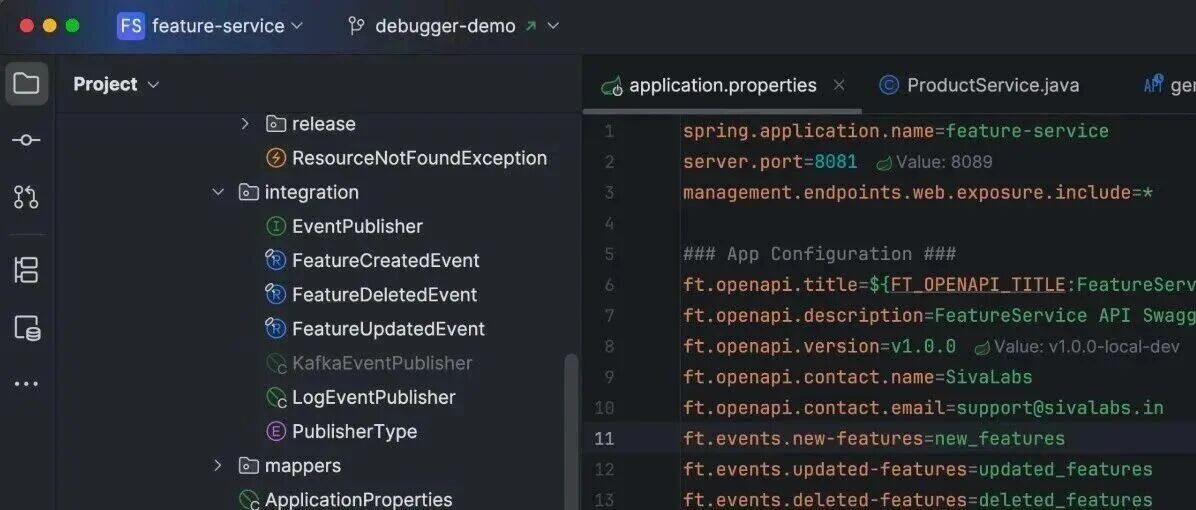1196x510 pixels.
Task: Click the record icon of FeatureUpdatedEvent
Action: [x=275, y=329]
